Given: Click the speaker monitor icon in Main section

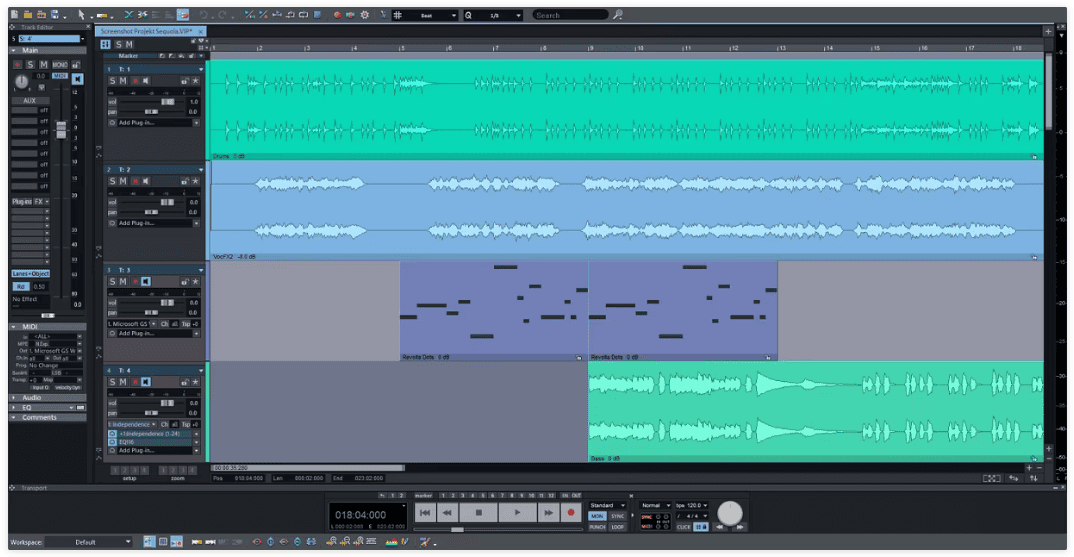Looking at the screenshot, I should pos(77,79).
